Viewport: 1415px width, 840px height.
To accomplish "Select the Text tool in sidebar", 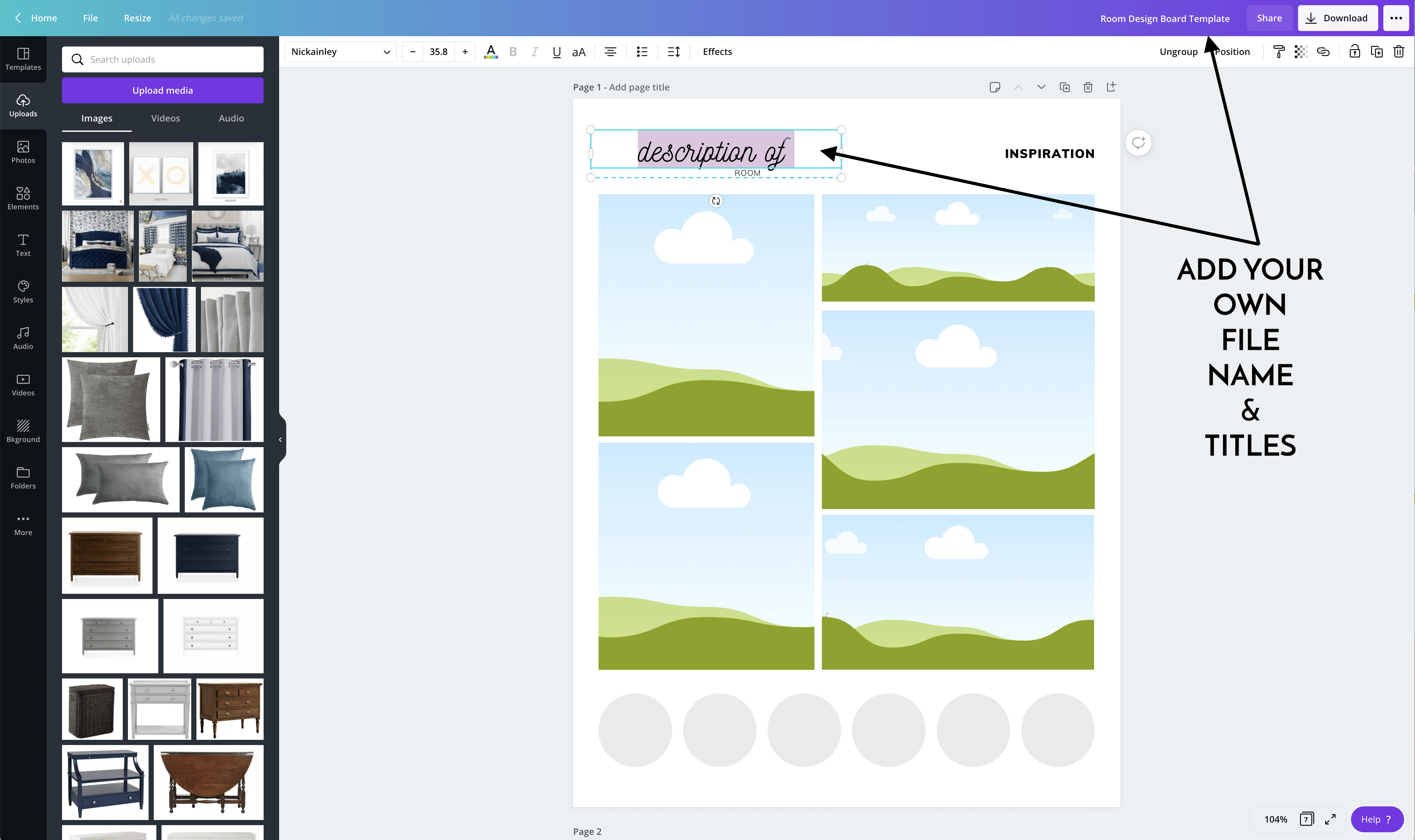I will [22, 244].
